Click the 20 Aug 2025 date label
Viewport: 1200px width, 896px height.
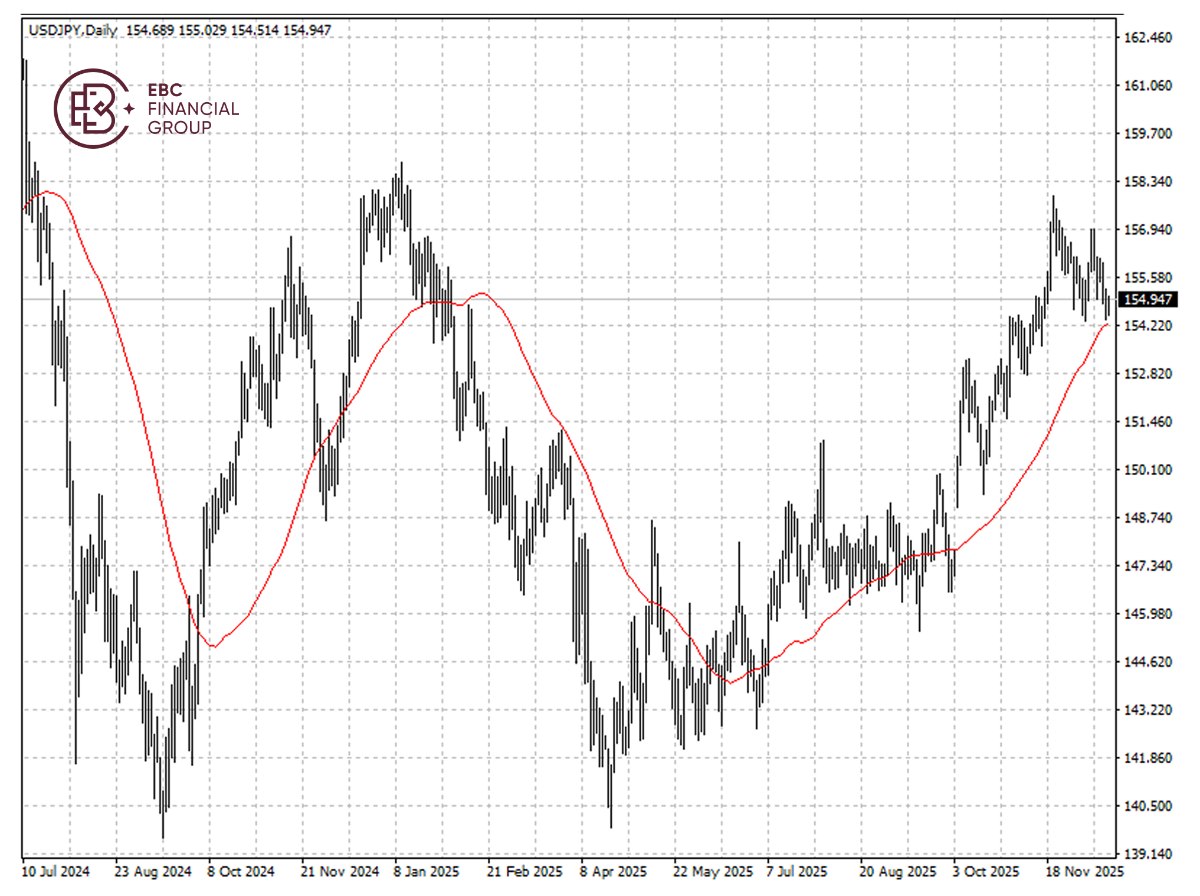[897, 872]
